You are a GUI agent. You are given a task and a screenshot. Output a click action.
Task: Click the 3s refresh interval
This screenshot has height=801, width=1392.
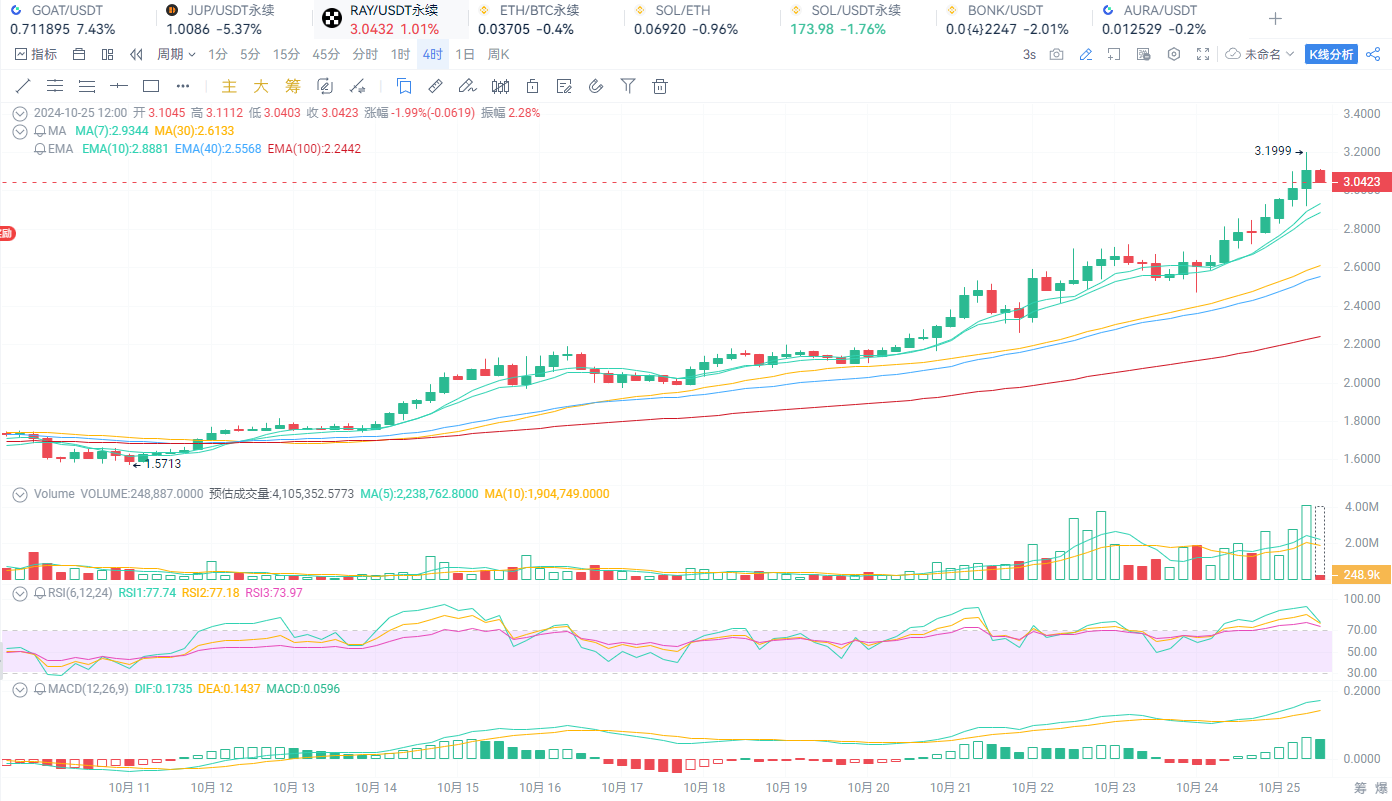click(1029, 54)
